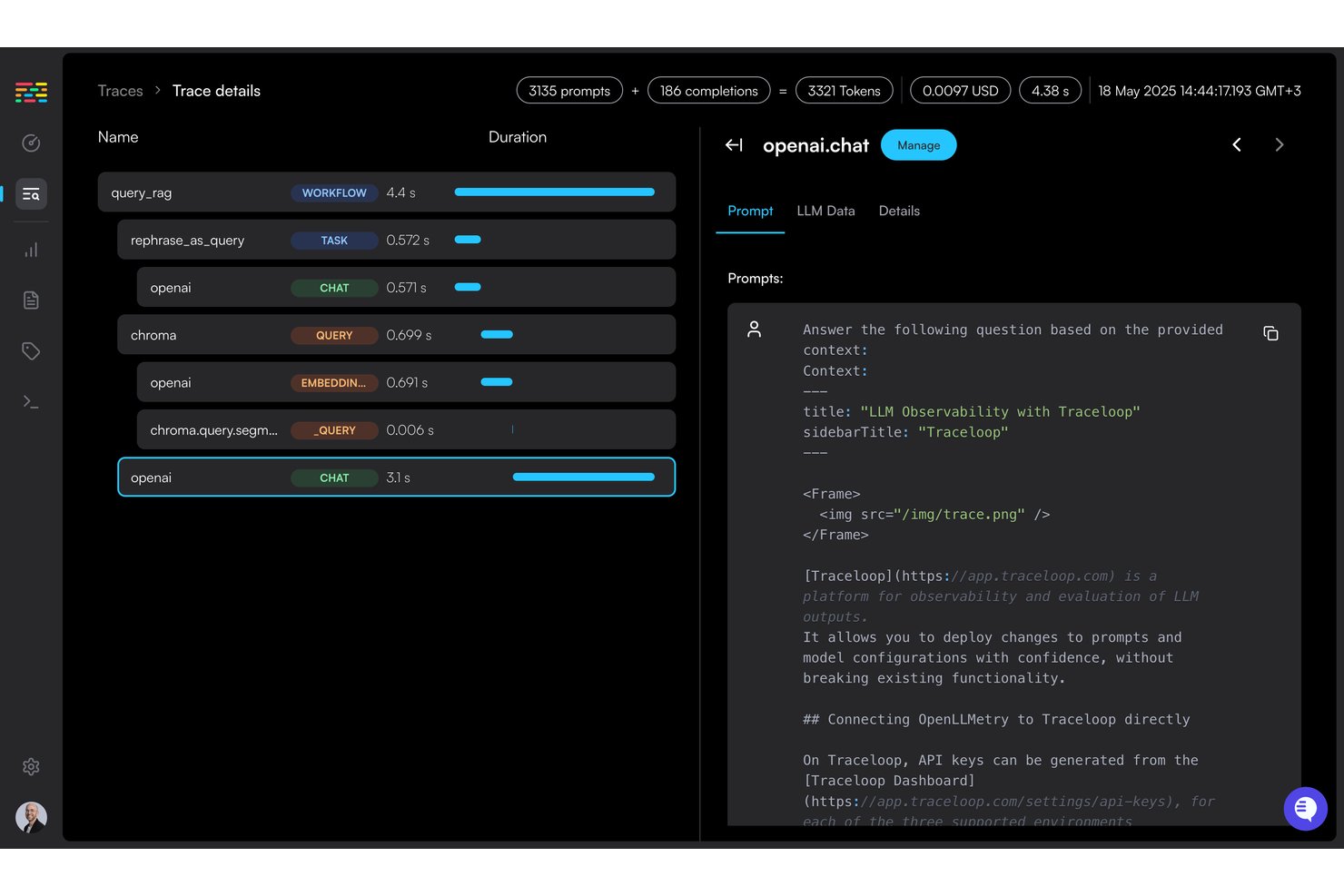
Task: Click the Manage button
Action: pos(918,145)
